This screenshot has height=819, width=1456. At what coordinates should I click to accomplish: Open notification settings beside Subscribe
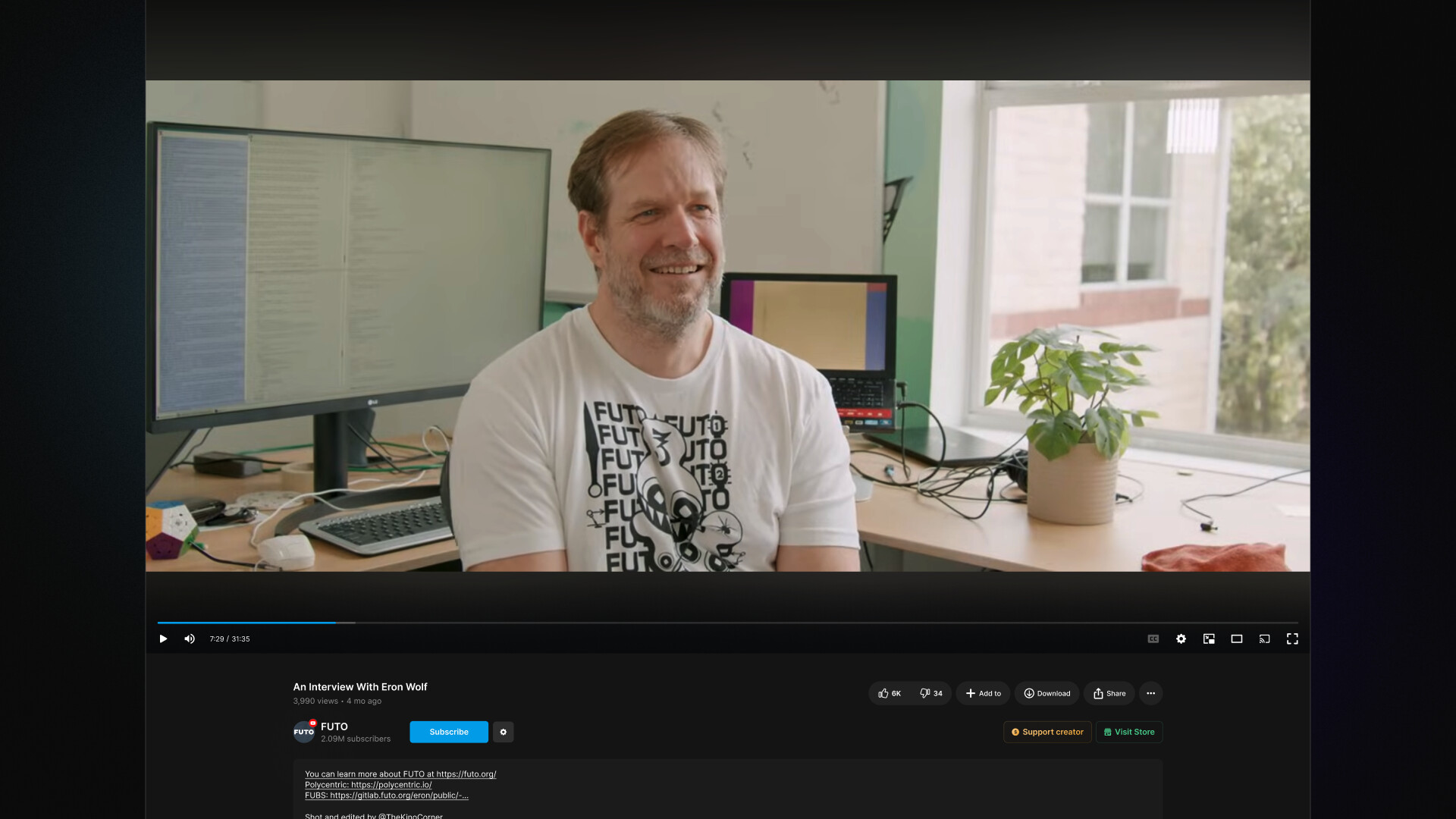pos(504,732)
